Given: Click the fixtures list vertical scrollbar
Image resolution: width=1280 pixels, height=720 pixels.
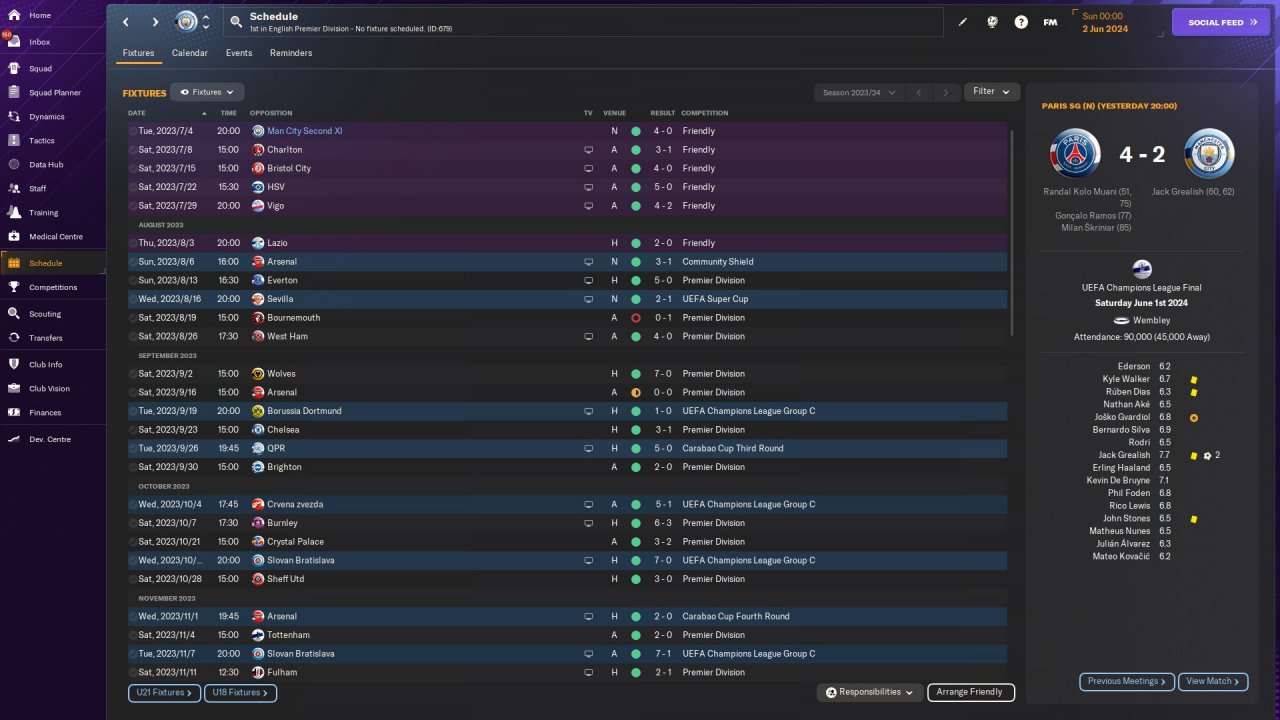Looking at the screenshot, I should tap(1011, 230).
